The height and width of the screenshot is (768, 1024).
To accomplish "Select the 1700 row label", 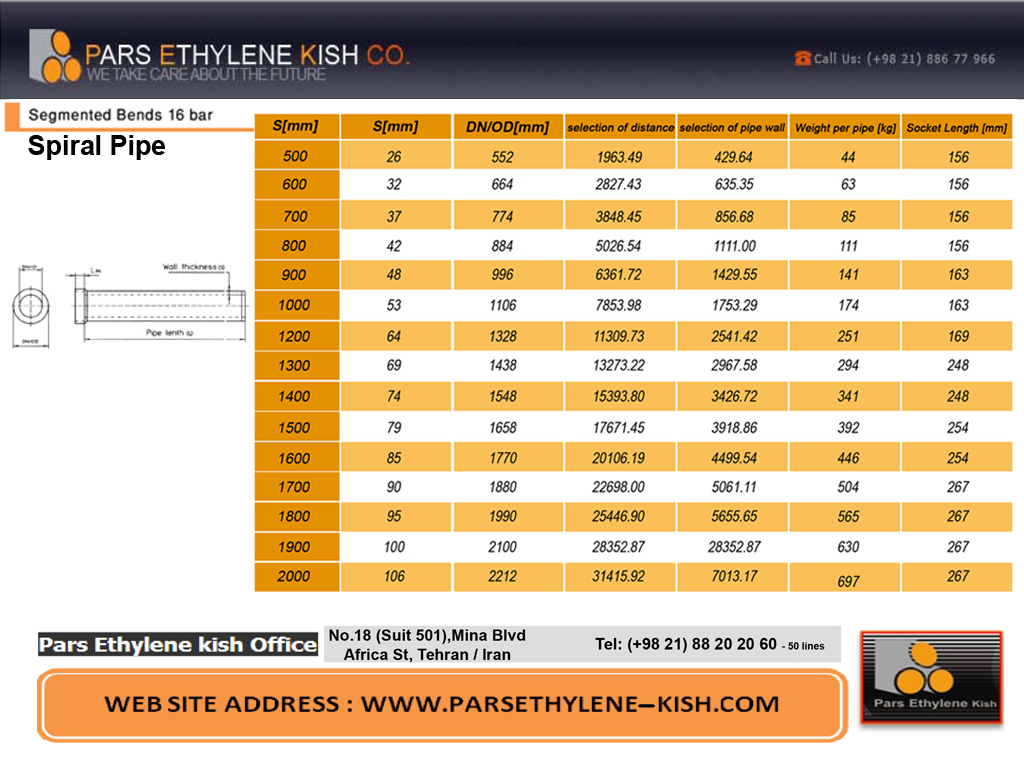I will click(x=294, y=487).
